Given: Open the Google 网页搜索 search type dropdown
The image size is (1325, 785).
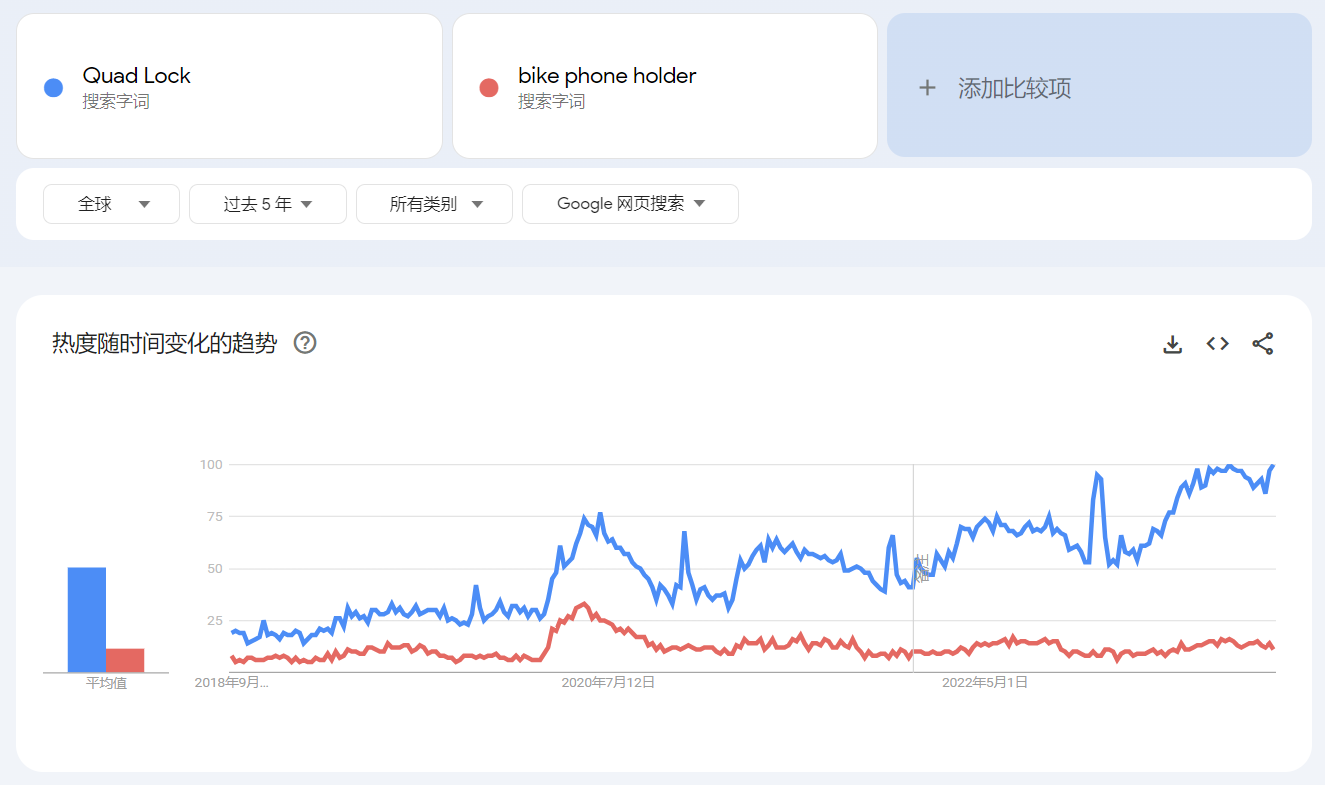Looking at the screenshot, I should (x=630, y=204).
